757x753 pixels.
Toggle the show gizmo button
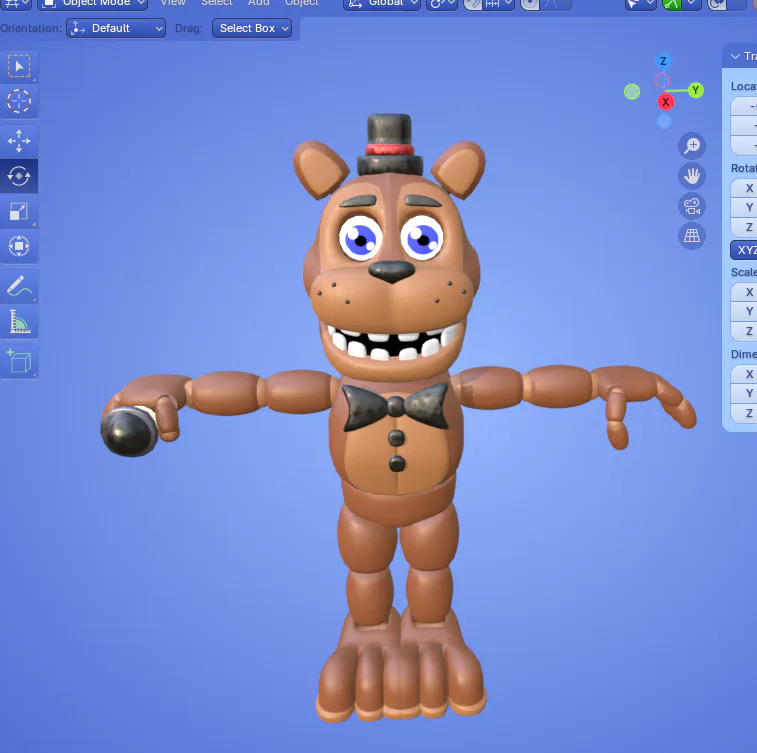[672, 4]
